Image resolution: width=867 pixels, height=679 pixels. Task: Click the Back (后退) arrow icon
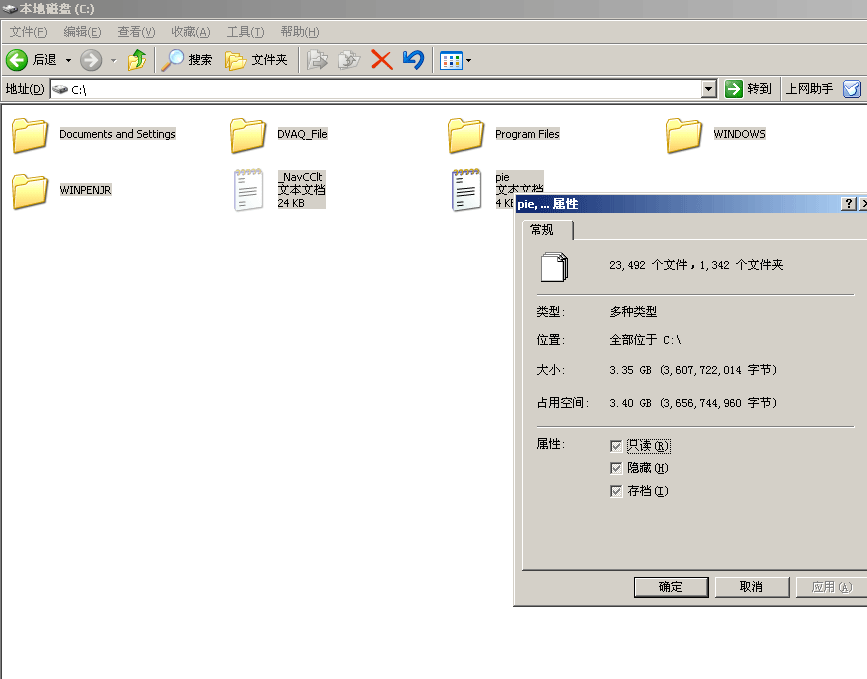[x=17, y=60]
